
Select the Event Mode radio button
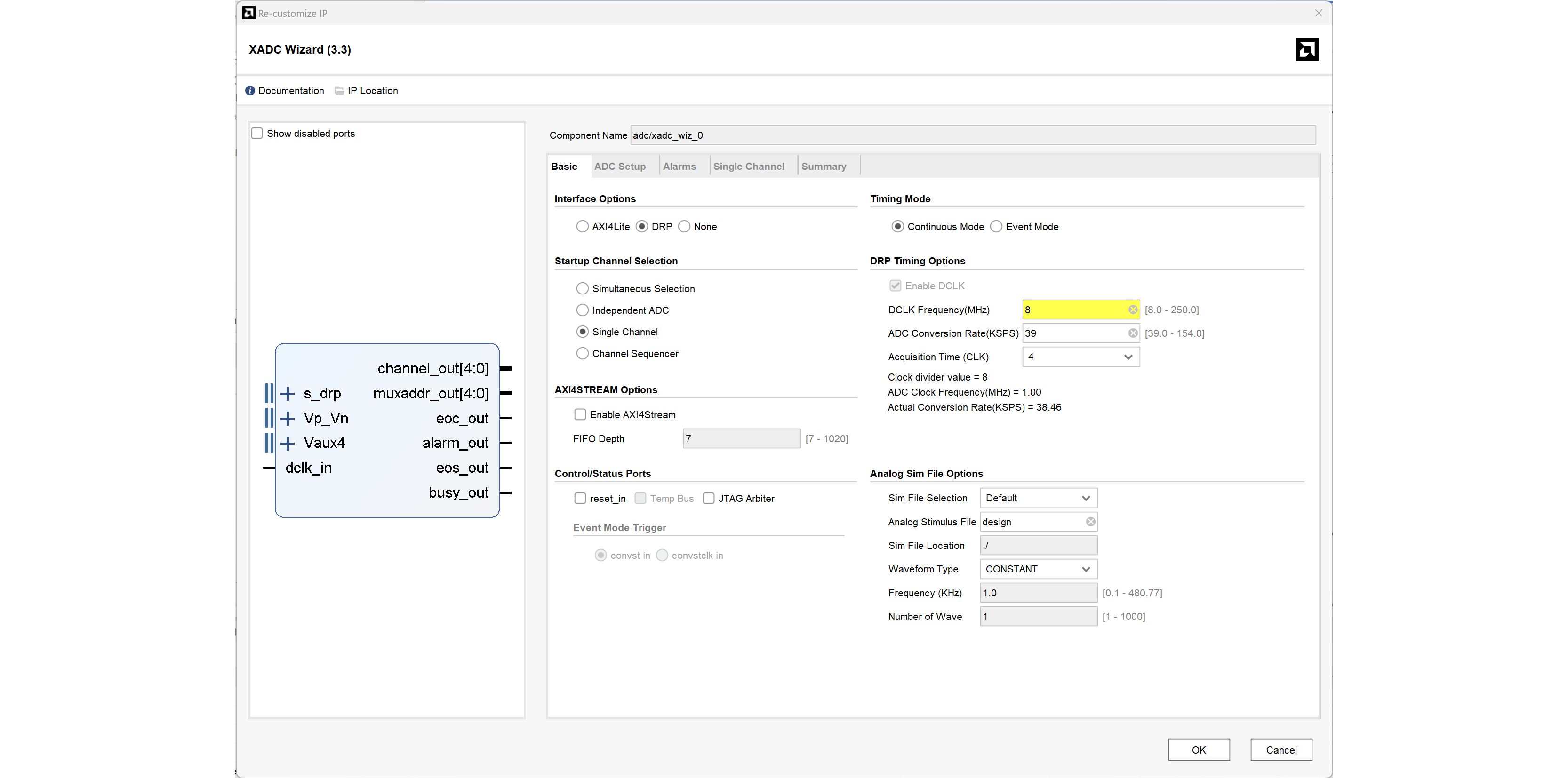996,227
